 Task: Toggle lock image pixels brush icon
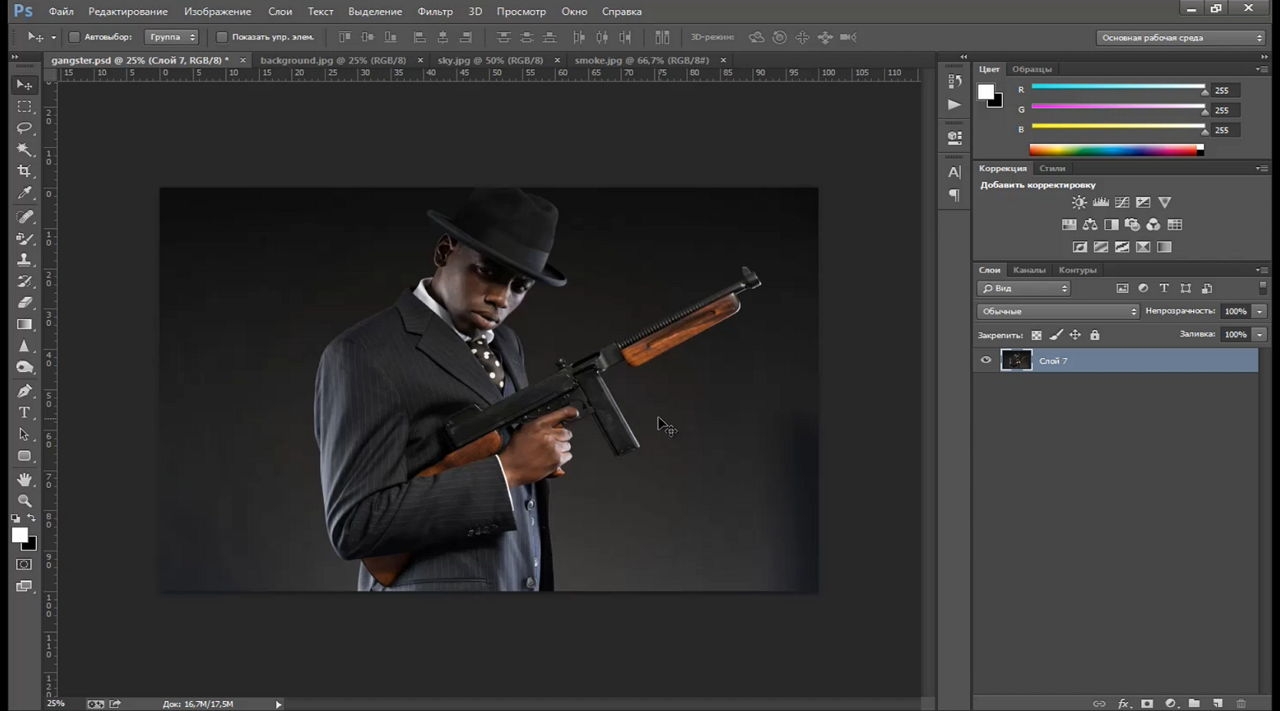pyautogui.click(x=1056, y=335)
